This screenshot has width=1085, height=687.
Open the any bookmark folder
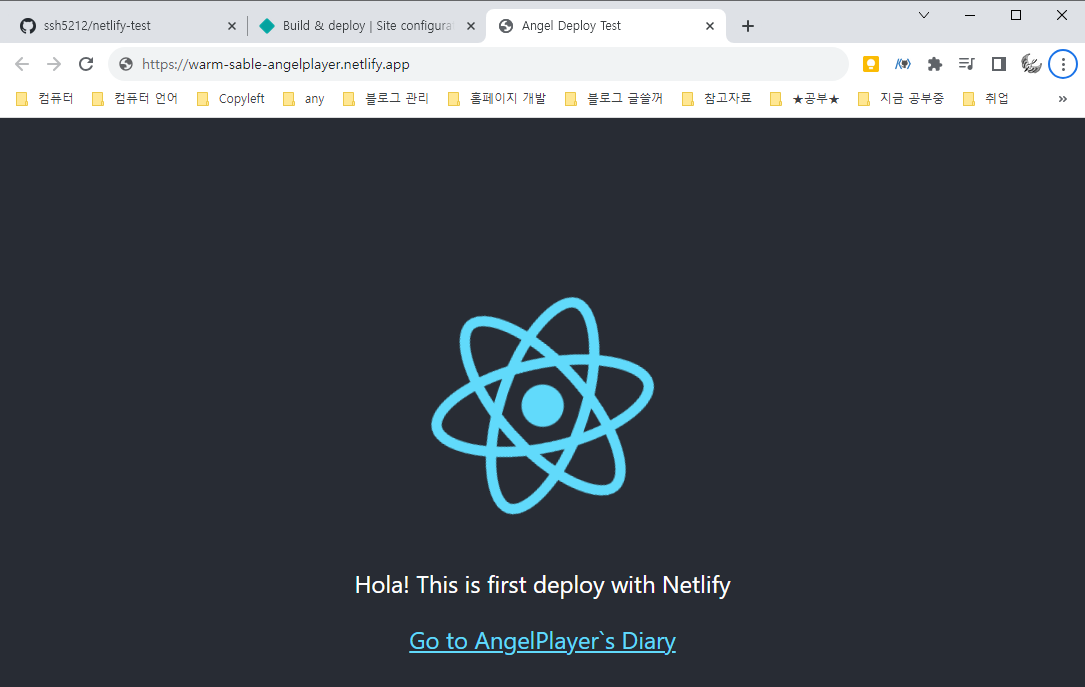point(304,99)
